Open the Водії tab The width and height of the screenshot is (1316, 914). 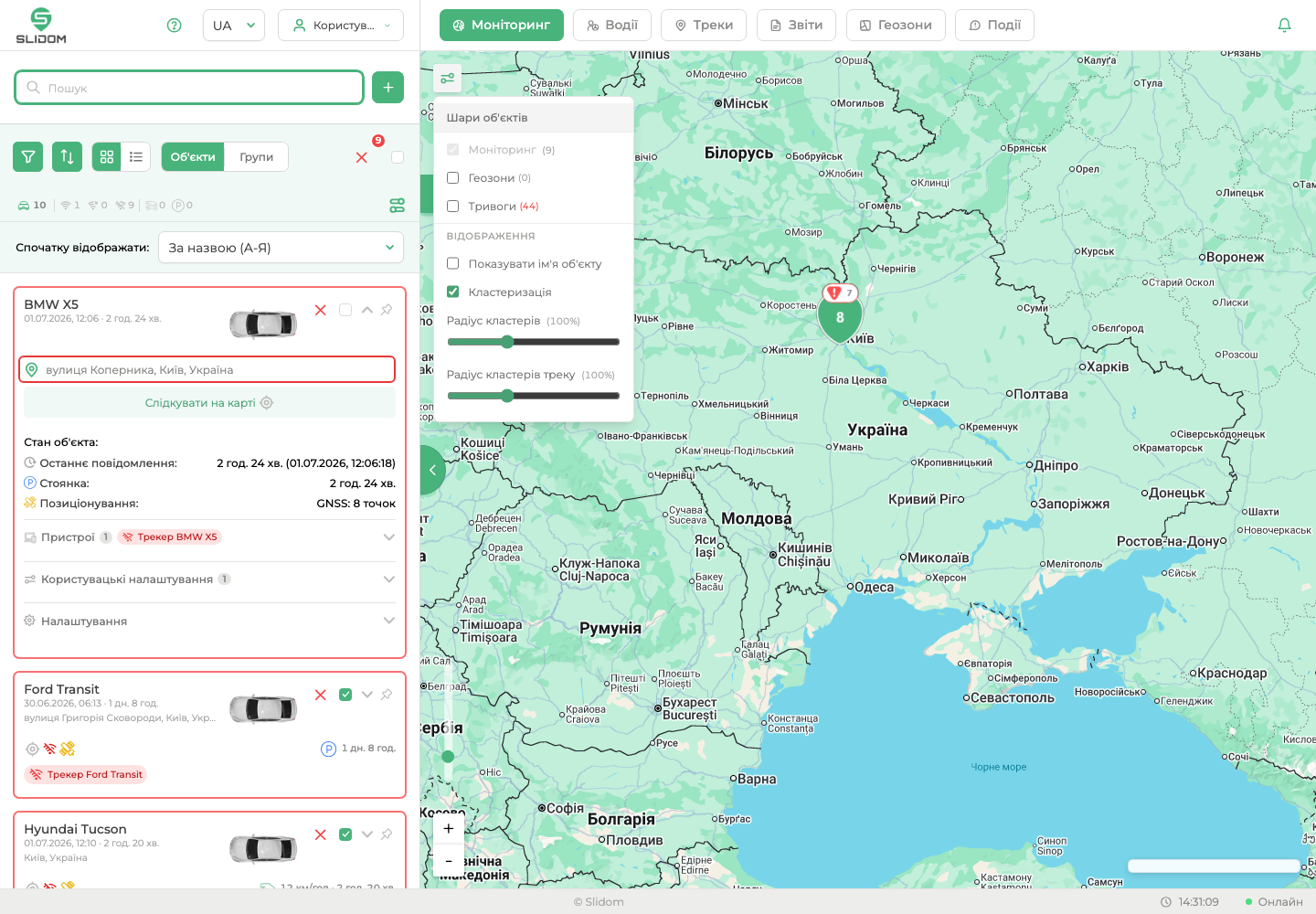[x=612, y=26]
